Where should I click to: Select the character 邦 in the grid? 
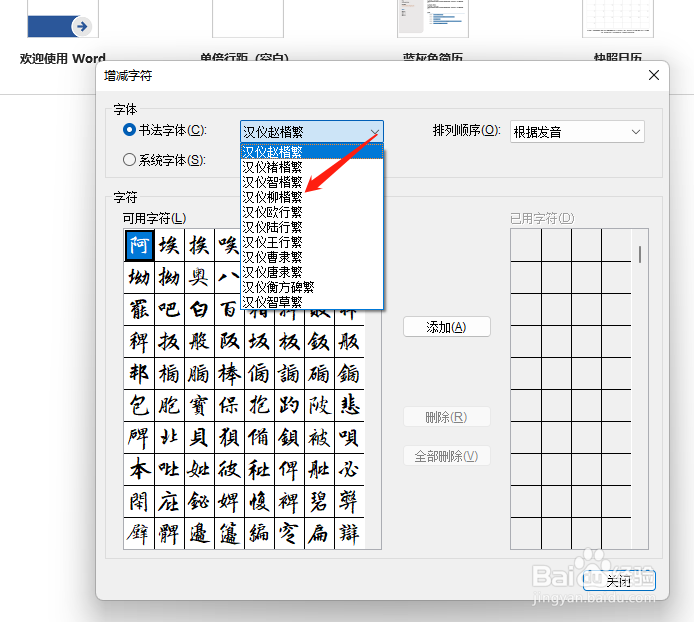point(139,373)
